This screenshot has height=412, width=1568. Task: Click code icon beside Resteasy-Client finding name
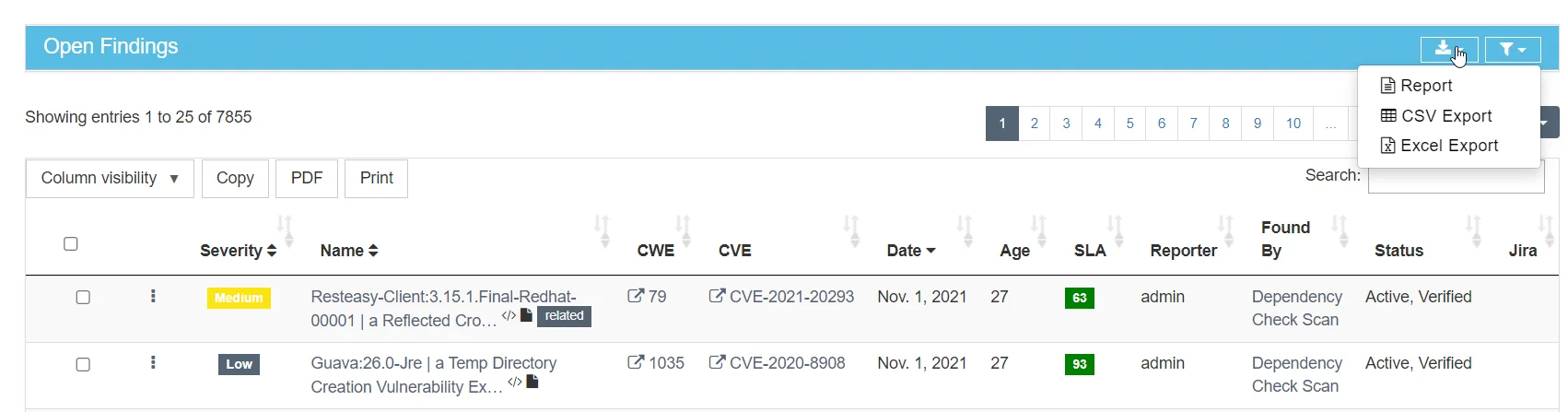pyautogui.click(x=509, y=316)
